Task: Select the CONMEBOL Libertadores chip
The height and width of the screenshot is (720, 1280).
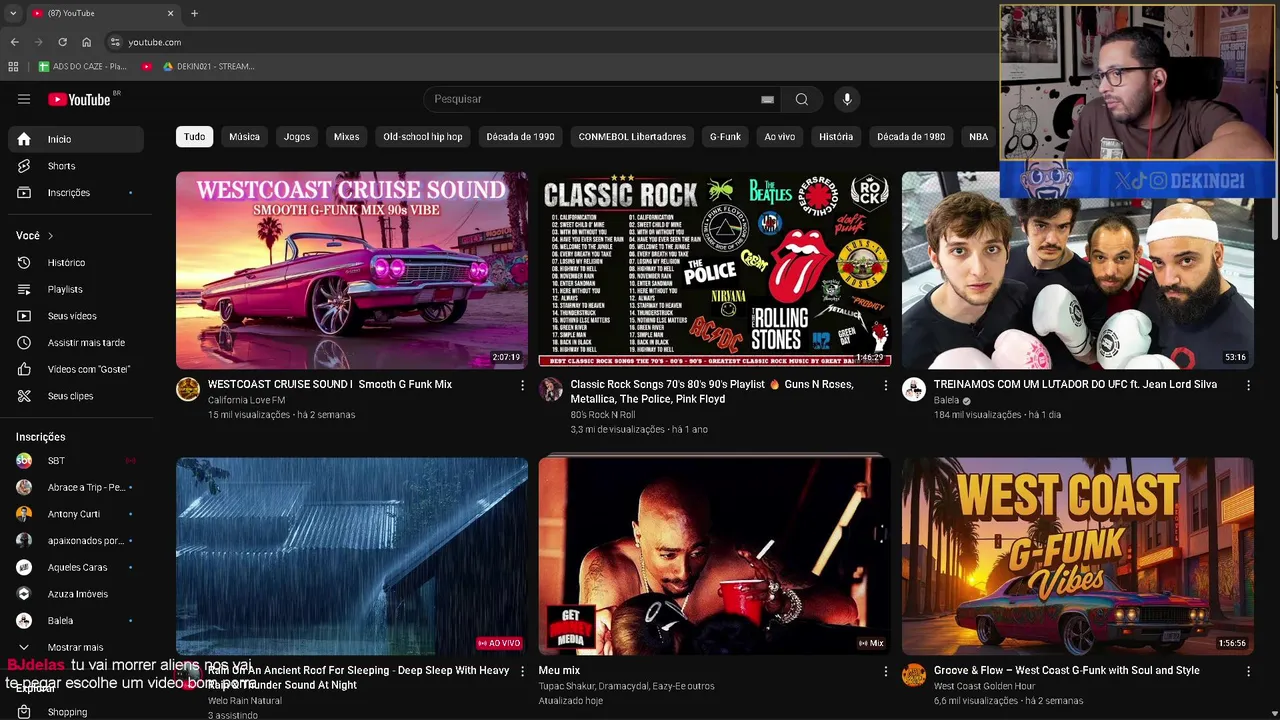Action: pos(632,137)
